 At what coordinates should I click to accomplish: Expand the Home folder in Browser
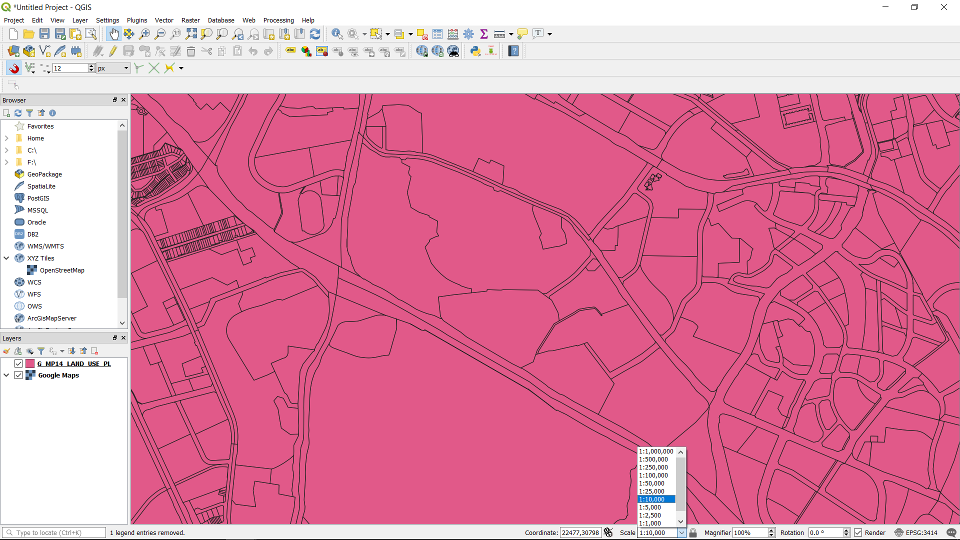point(7,138)
